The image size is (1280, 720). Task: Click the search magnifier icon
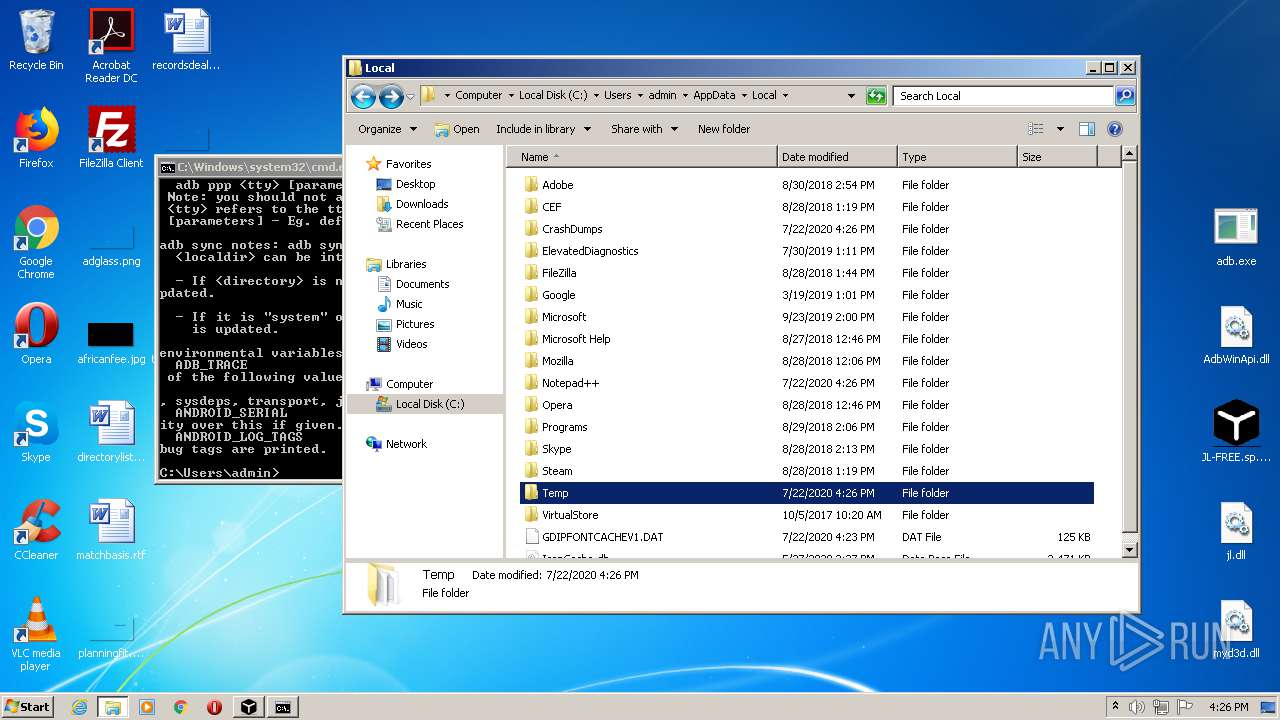(1125, 96)
